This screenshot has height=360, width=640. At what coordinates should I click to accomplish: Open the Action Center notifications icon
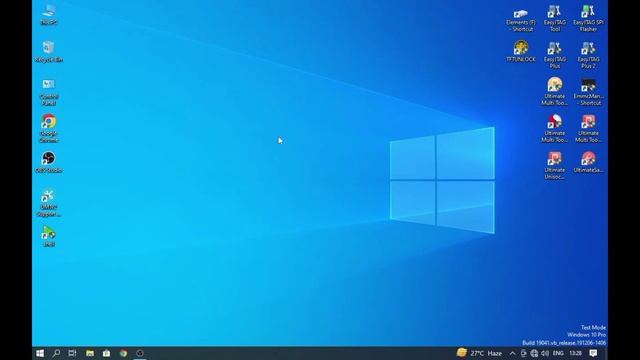point(593,353)
